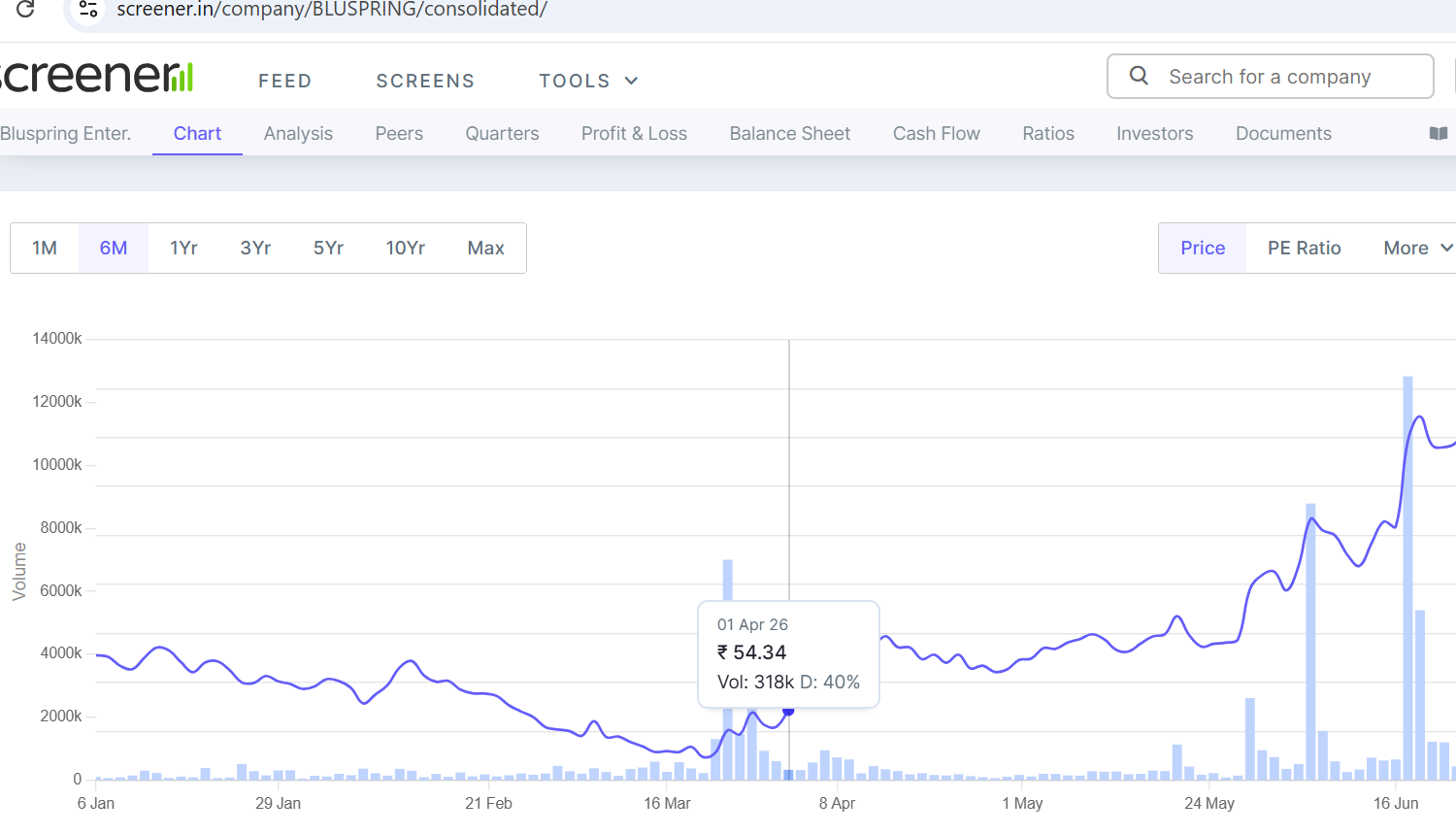Jump to the Peers section

click(399, 133)
